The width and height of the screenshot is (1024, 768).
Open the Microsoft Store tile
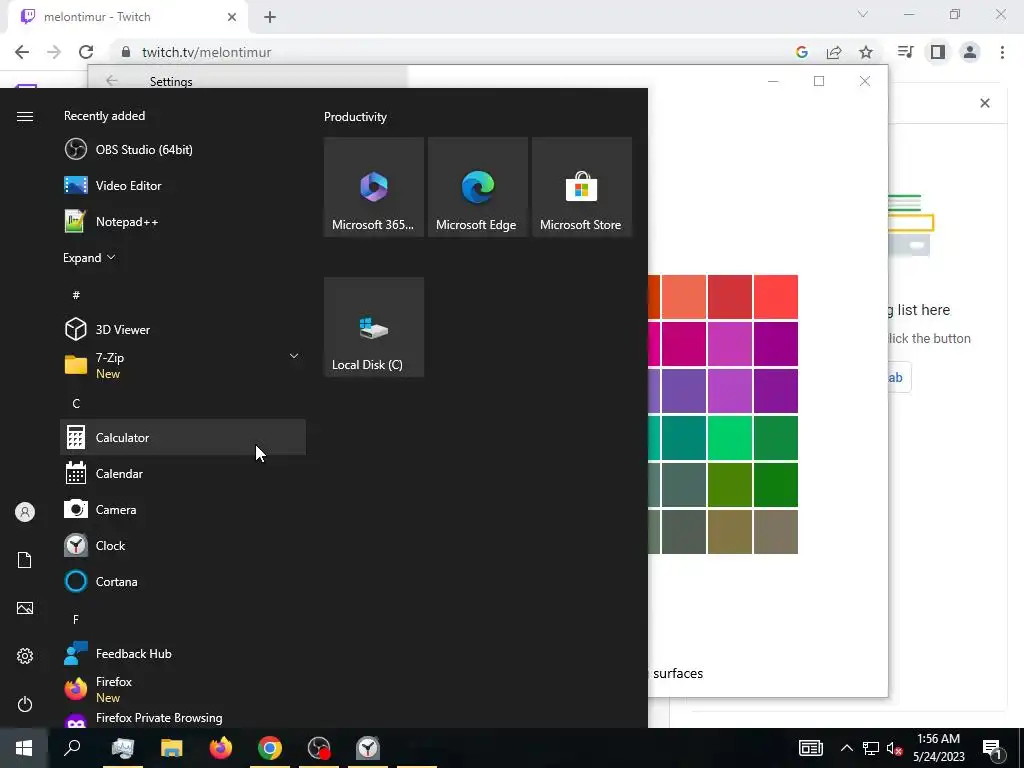[581, 187]
